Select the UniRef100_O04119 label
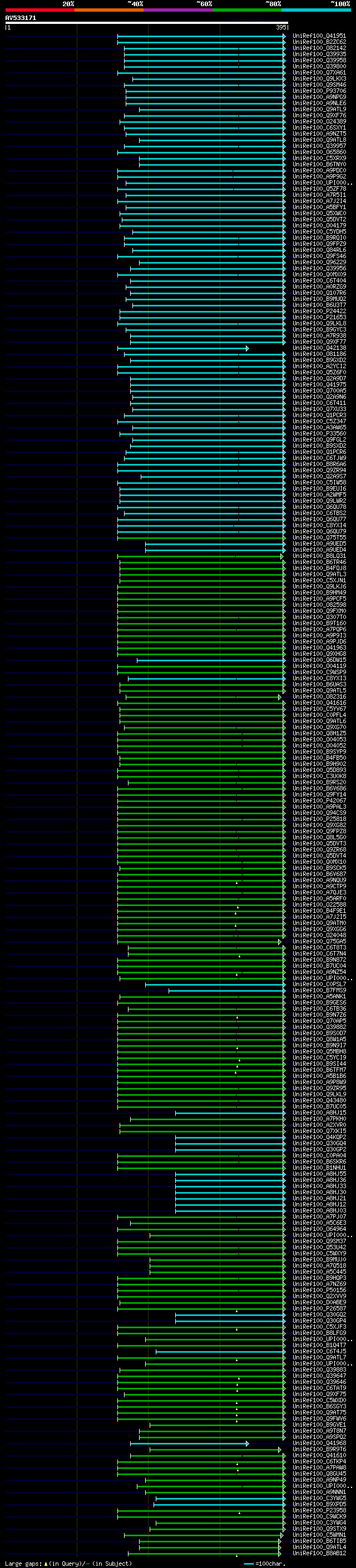 pyautogui.click(x=319, y=666)
